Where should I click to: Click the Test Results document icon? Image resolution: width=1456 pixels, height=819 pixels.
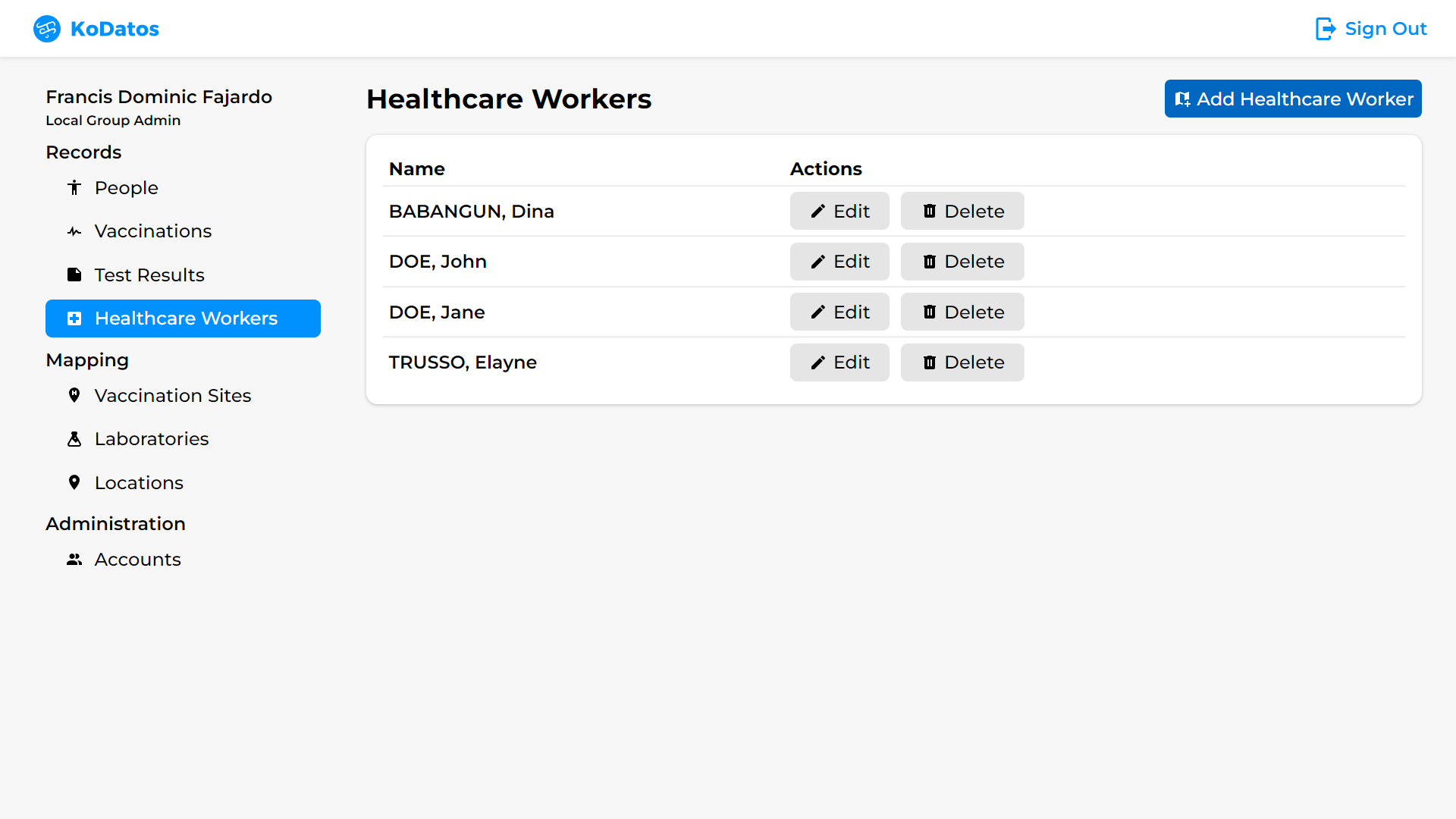[74, 275]
